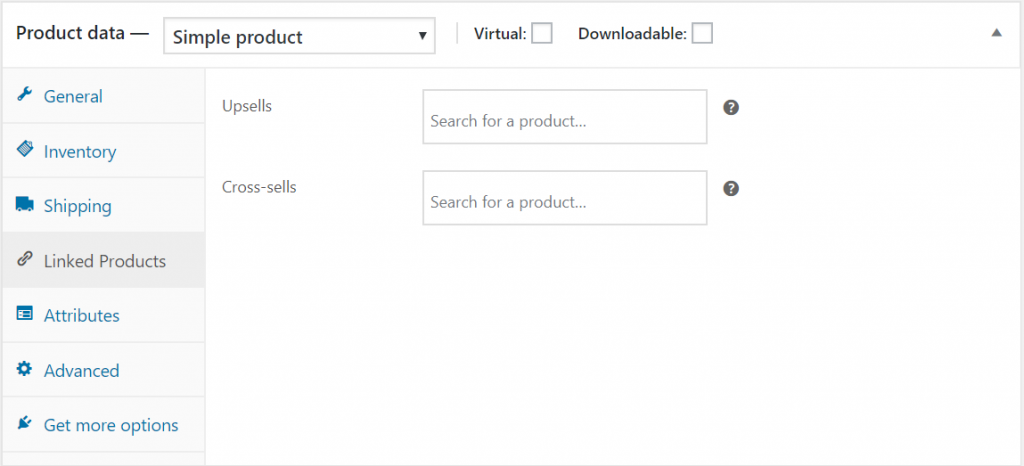Show help tooltip for Upsells
1024x466 pixels.
[731, 108]
